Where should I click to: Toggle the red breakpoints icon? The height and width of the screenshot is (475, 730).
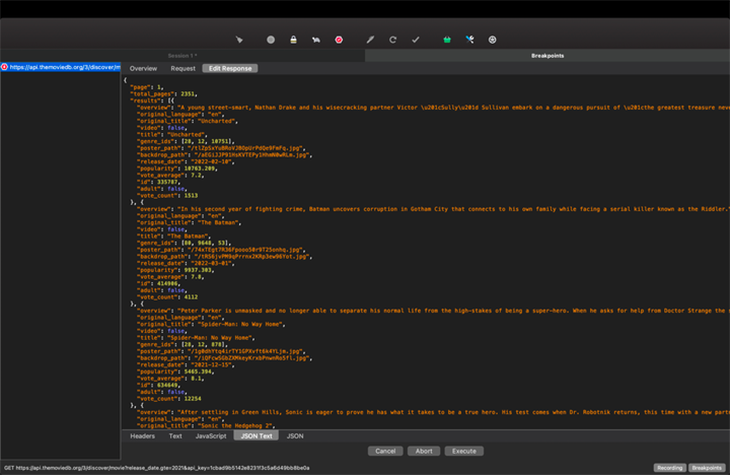tap(339, 40)
